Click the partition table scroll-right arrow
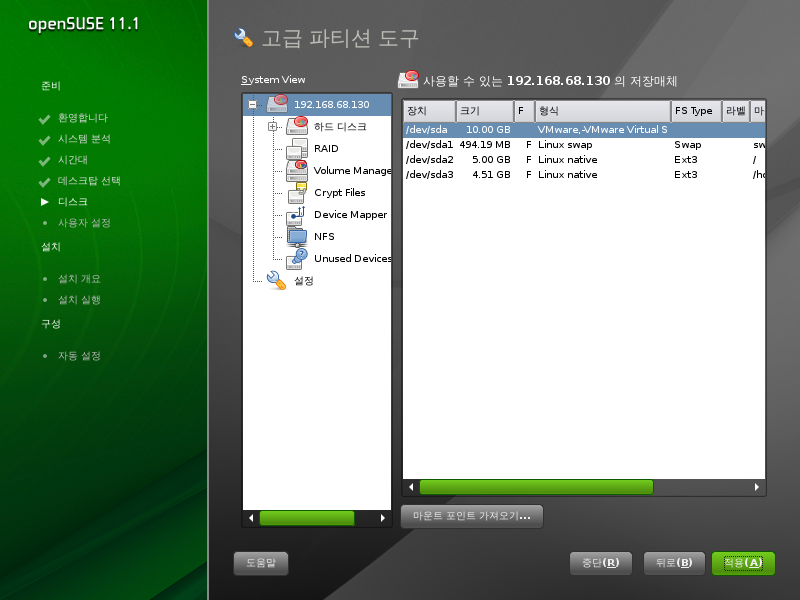Viewport: 800px width, 600px height. pos(757,487)
